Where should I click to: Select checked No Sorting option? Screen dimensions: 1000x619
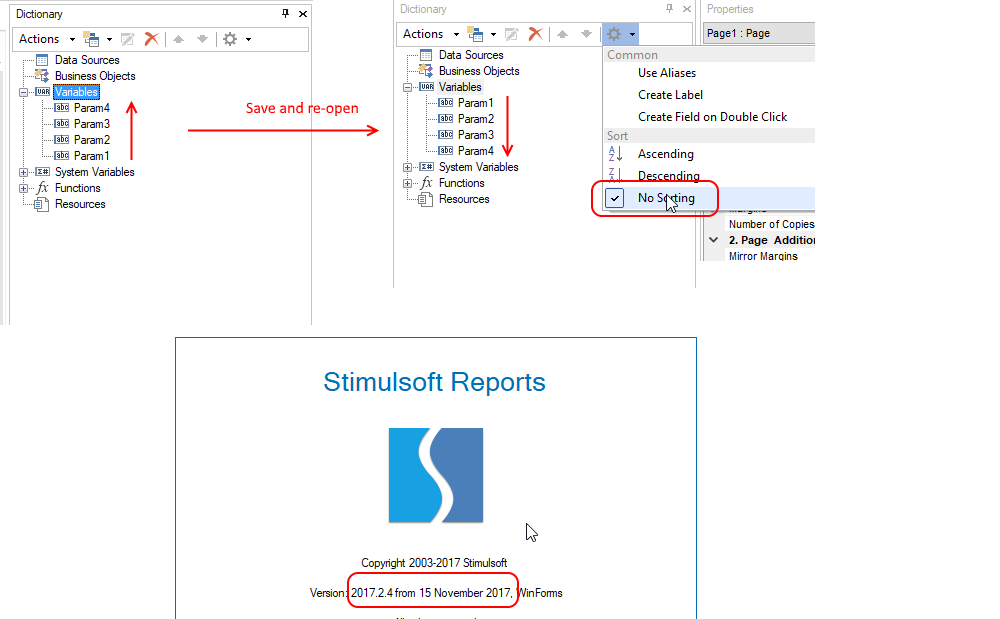click(709, 198)
